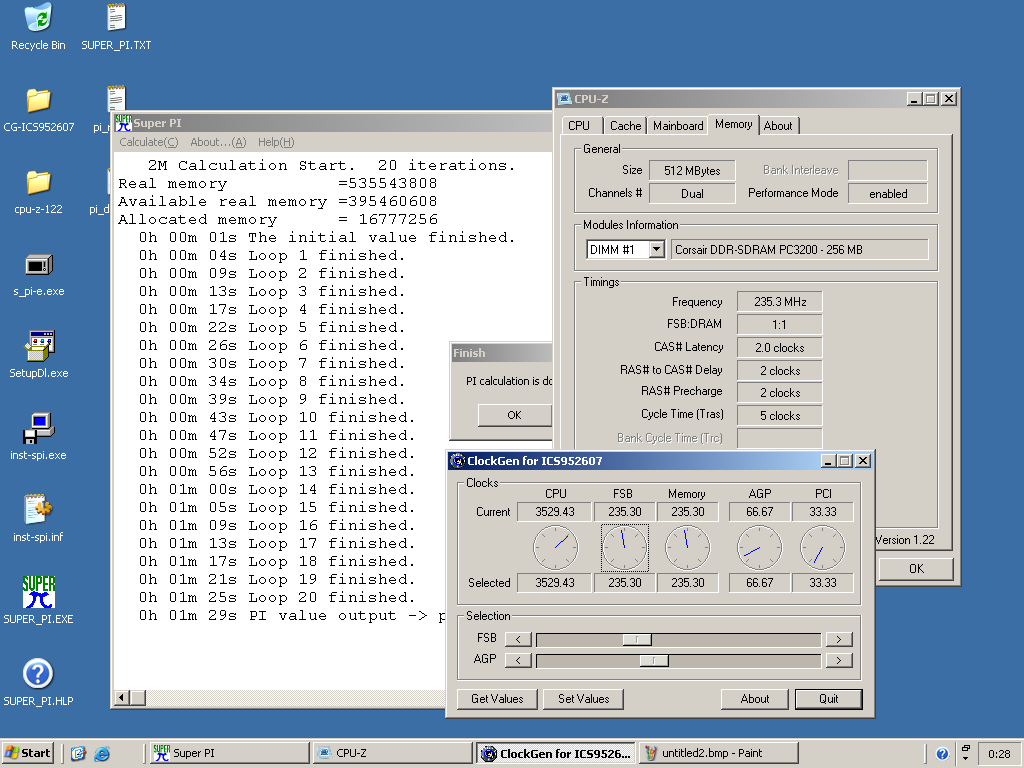The width and height of the screenshot is (1024, 768).
Task: Click the Set Values button in ClockGen
Action: (583, 699)
